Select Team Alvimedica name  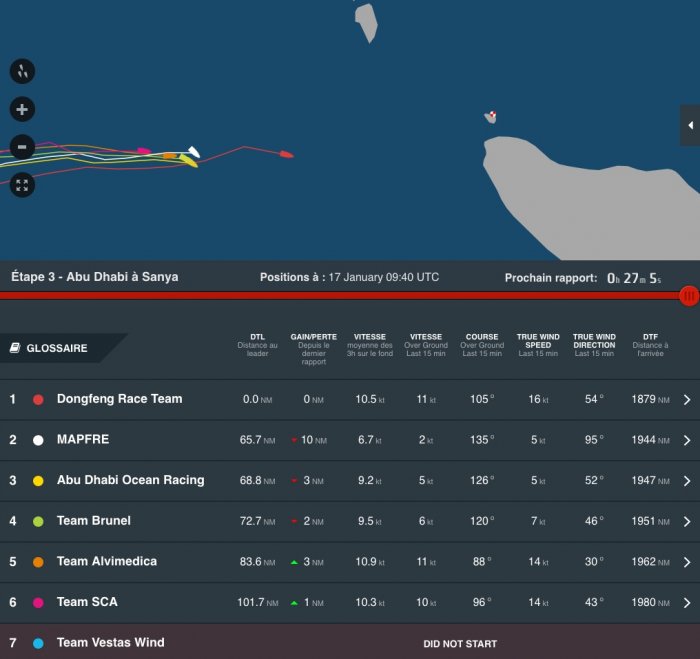pos(107,561)
